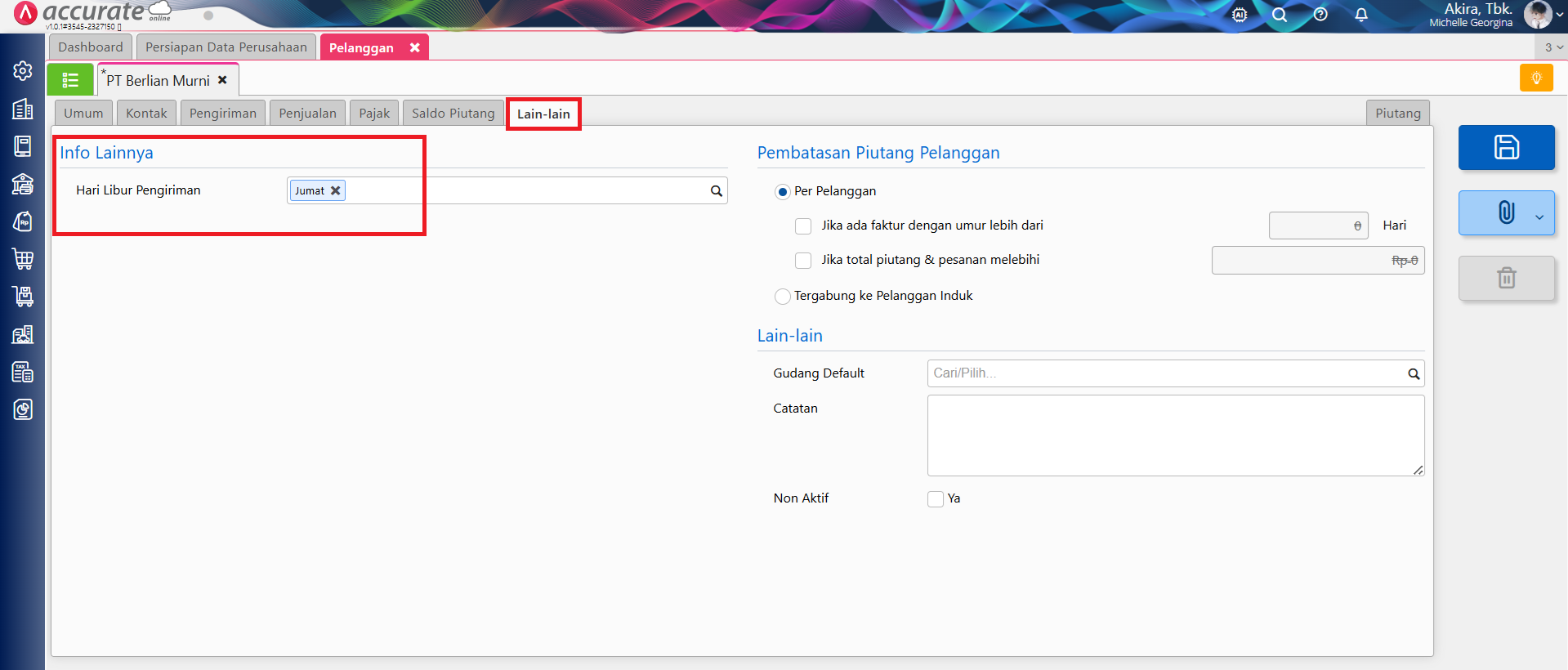Screen dimensions: 1568x670
Task: Click the search magnifier in header
Action: coord(1280,15)
